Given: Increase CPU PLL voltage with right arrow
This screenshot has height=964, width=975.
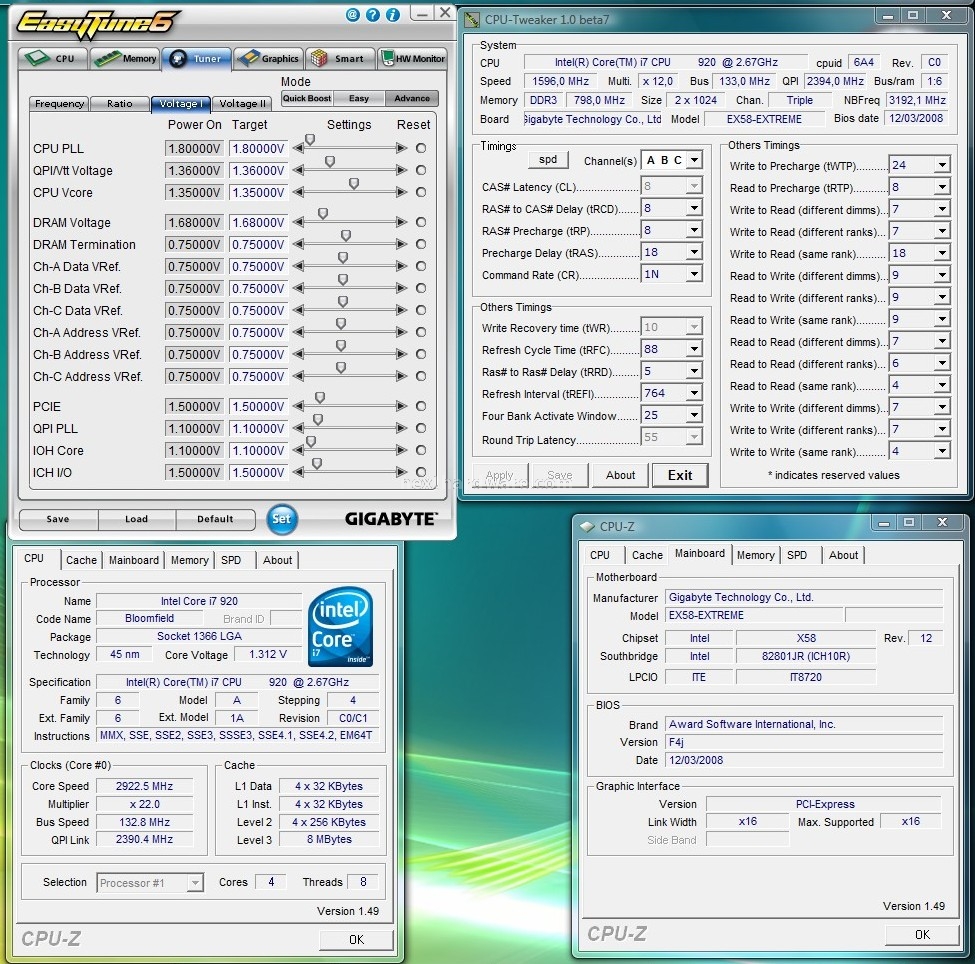Looking at the screenshot, I should point(402,149).
